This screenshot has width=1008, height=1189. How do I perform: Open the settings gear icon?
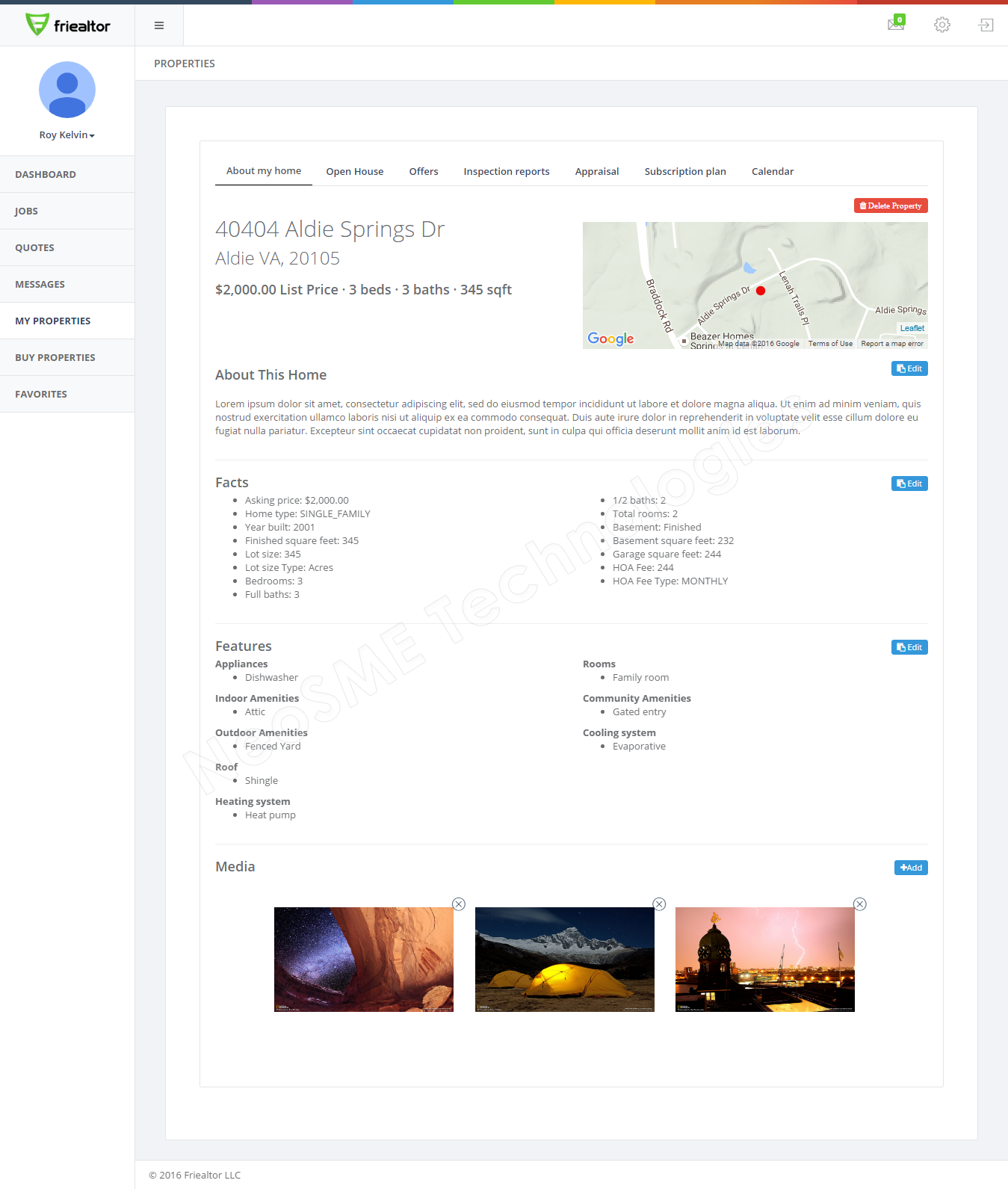pos(941,25)
